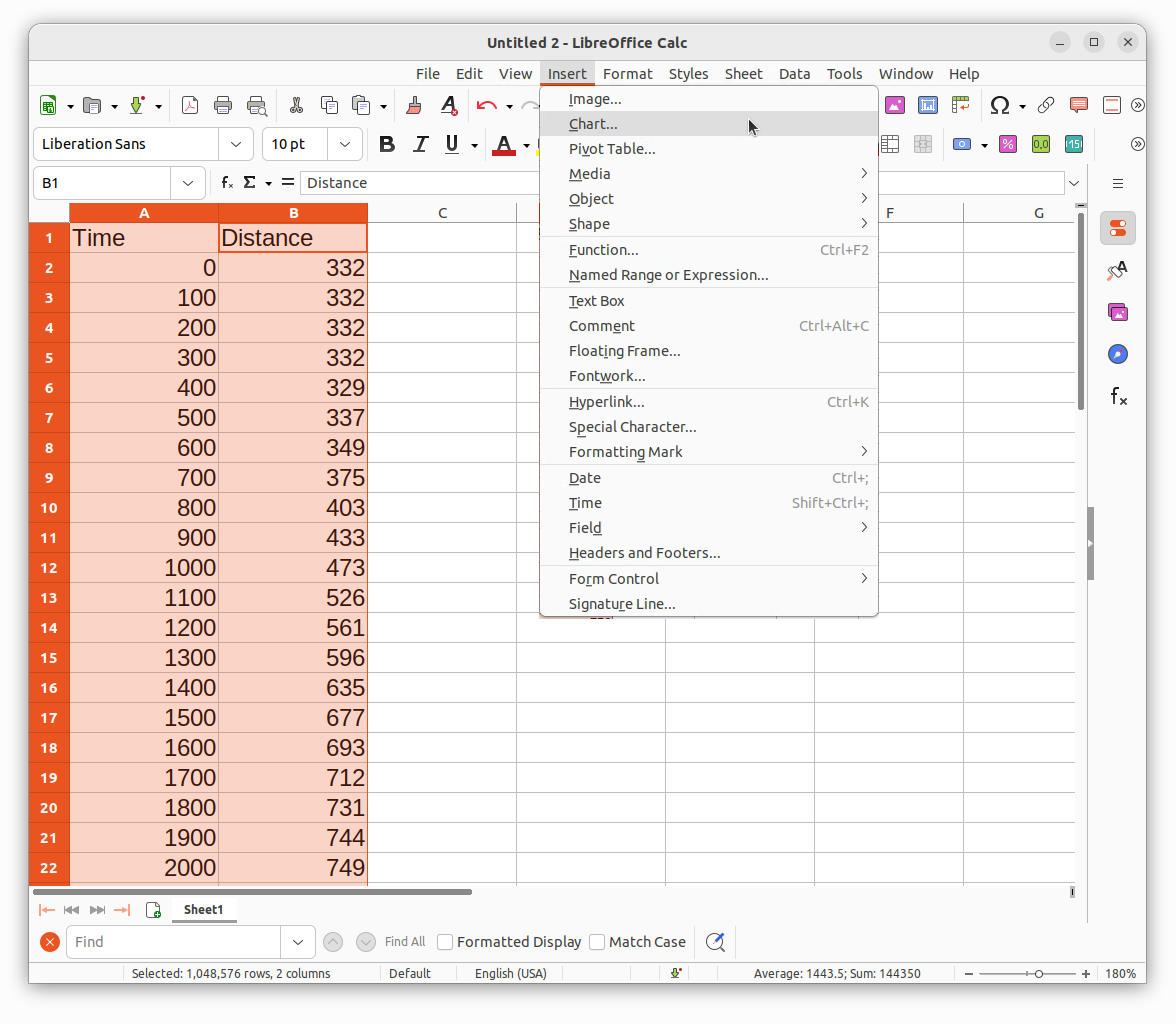Click the Insert Pivot Table toolbar icon

961,106
